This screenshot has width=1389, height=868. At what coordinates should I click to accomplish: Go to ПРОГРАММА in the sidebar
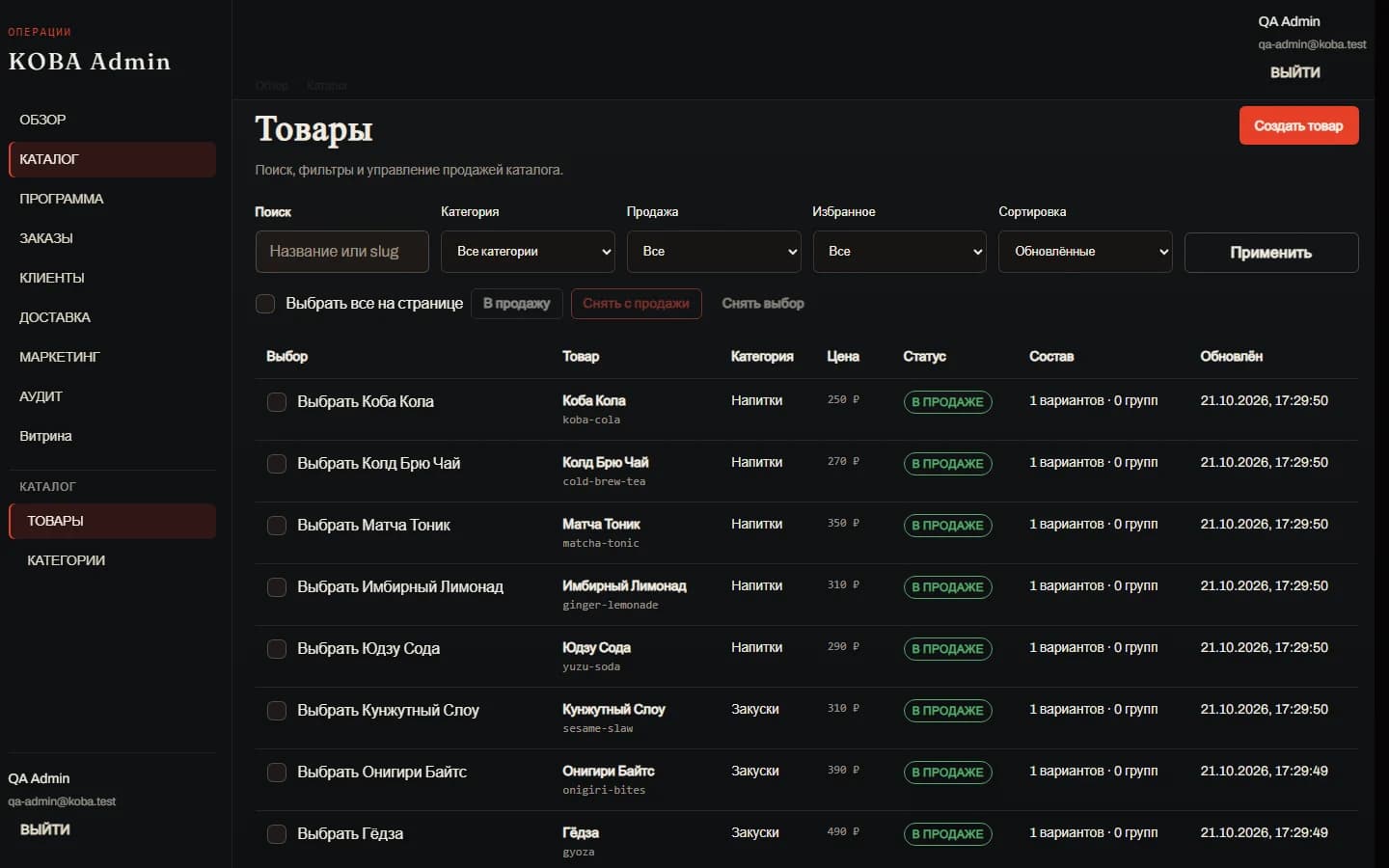[111, 199]
